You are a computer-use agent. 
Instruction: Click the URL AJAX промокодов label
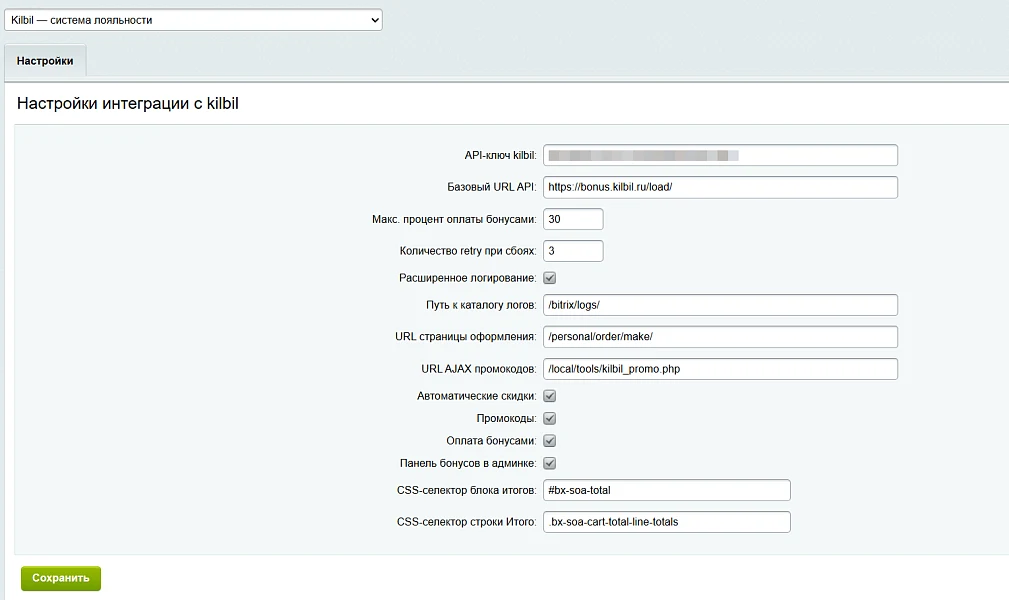479,369
